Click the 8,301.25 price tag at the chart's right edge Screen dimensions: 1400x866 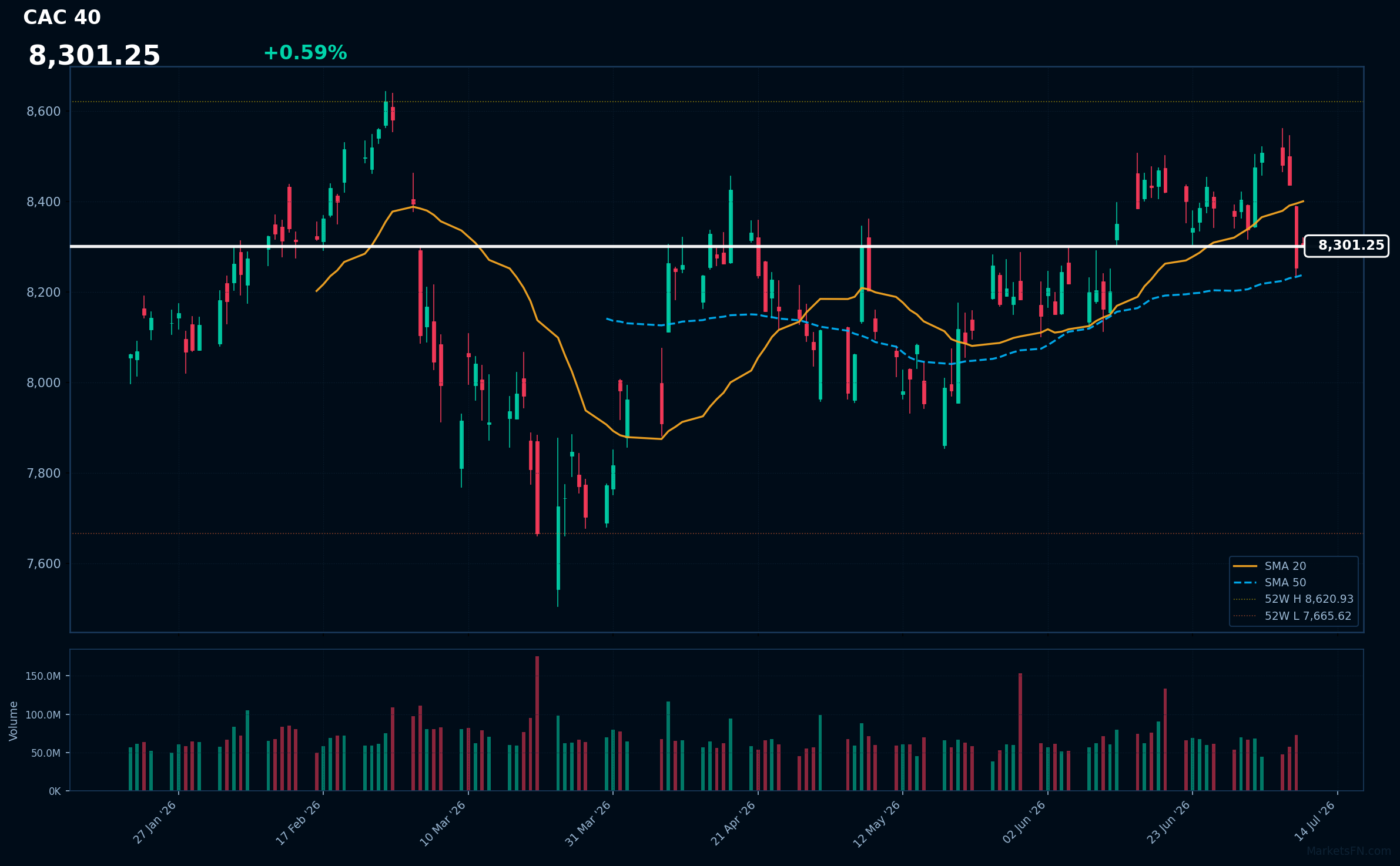pyautogui.click(x=1346, y=246)
